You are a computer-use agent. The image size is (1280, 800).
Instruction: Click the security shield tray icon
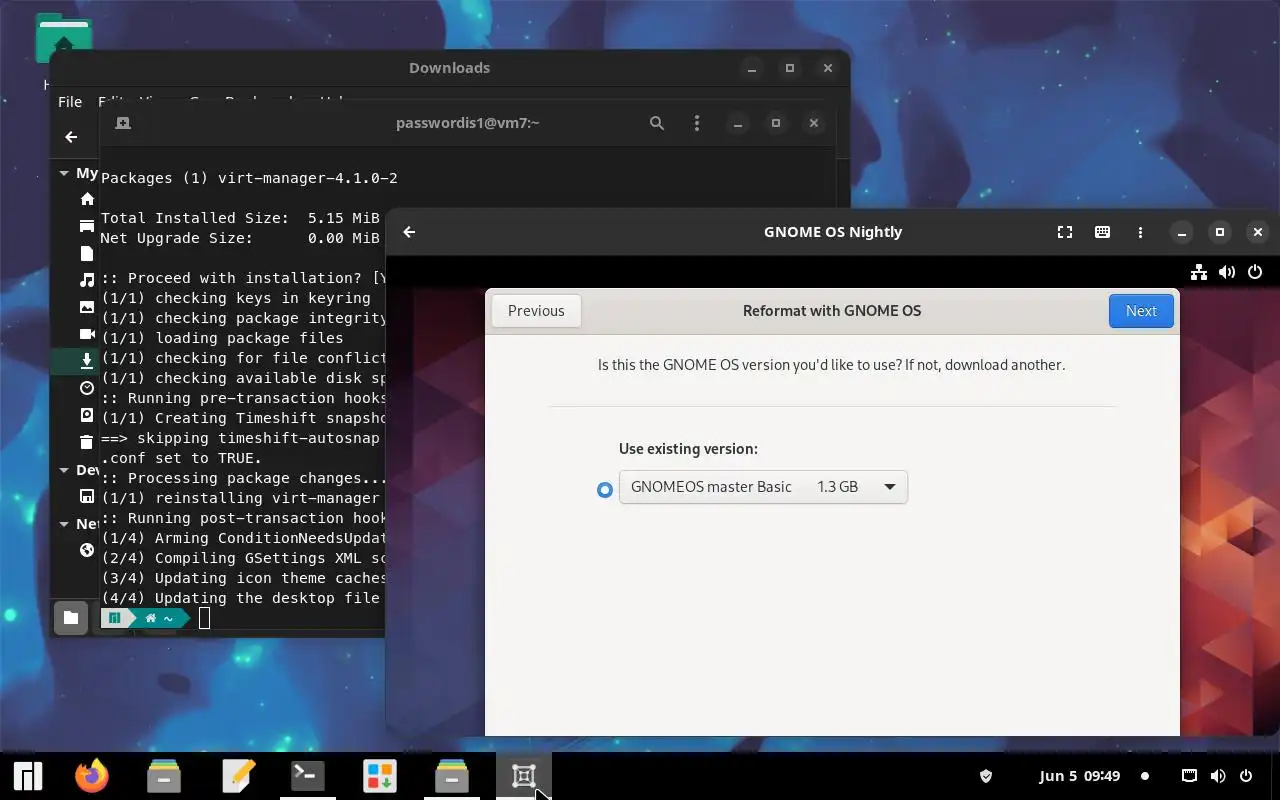pyautogui.click(x=985, y=776)
